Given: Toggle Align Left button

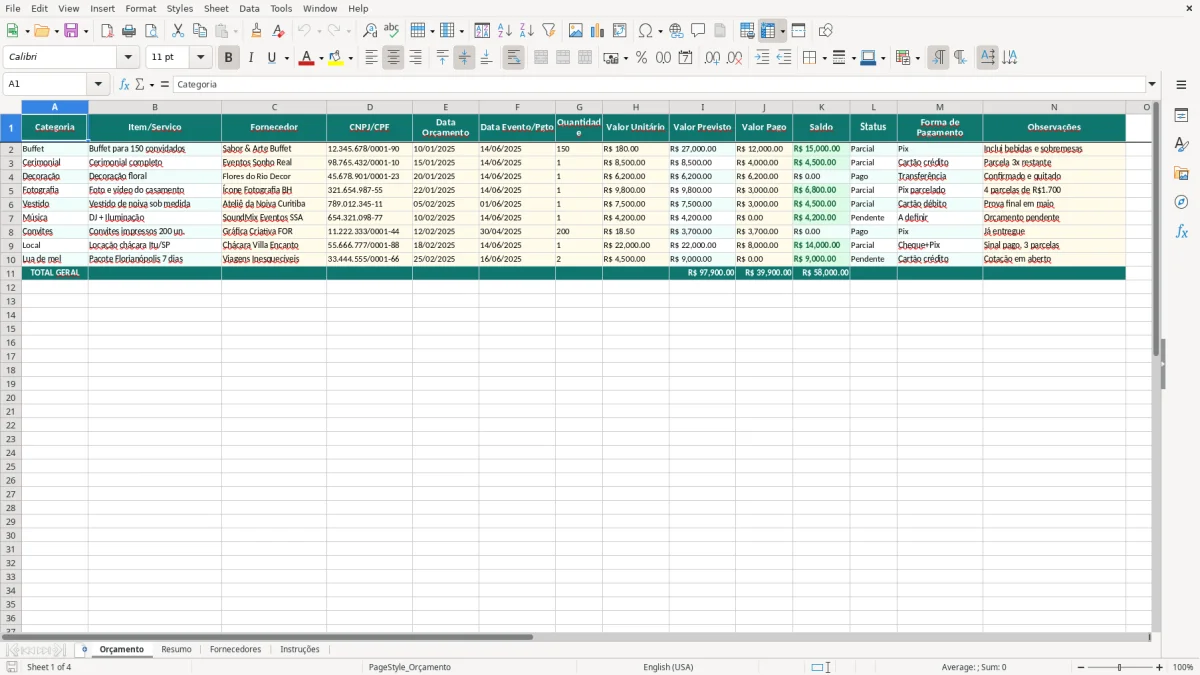Looking at the screenshot, I should coord(371,58).
